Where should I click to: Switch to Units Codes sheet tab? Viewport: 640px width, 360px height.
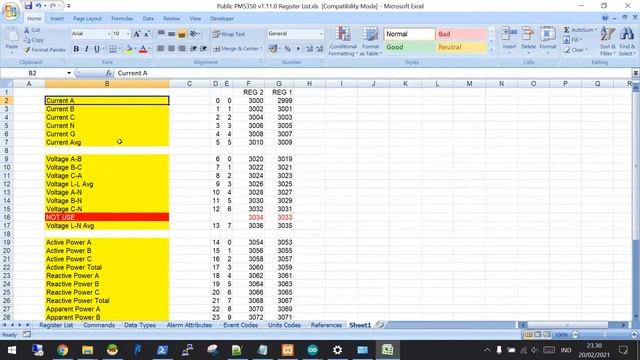click(284, 325)
